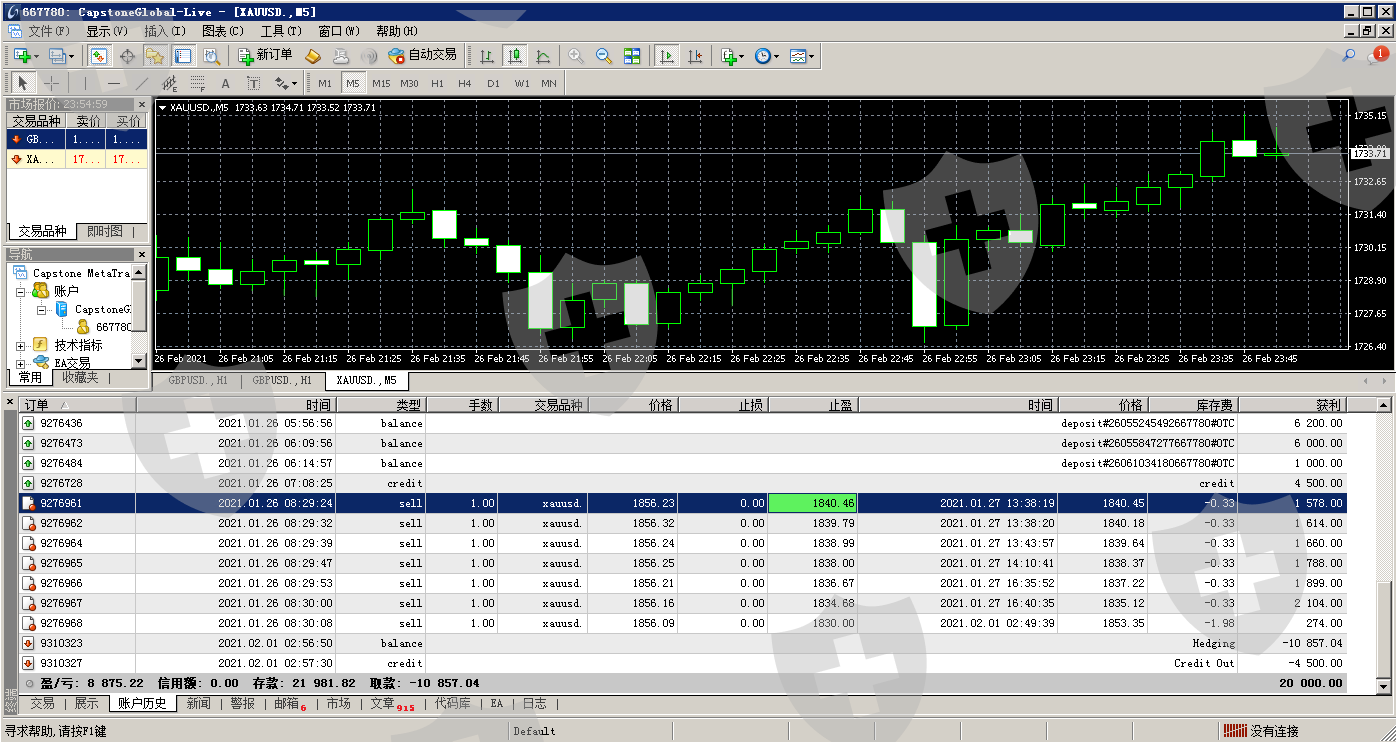Click the zoom out magnifier icon

[604, 56]
